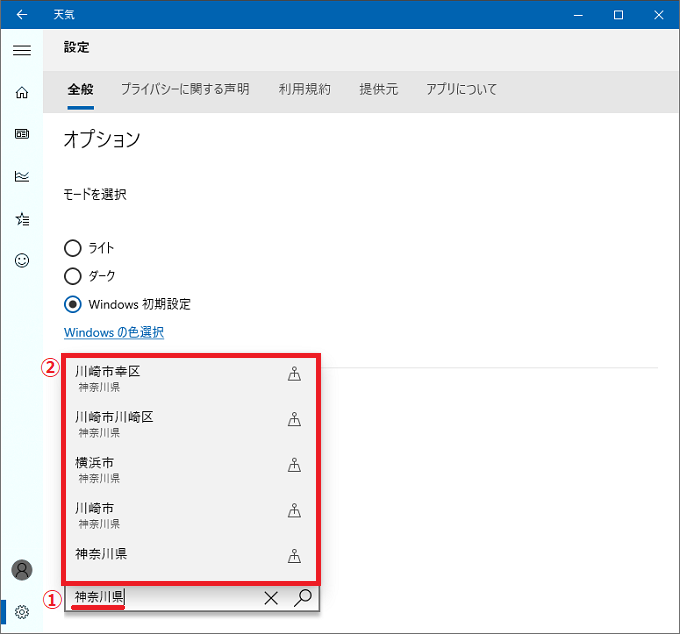Choose 川崎市幸区 from the suggestions
This screenshot has width=680, height=634.
tap(190, 379)
